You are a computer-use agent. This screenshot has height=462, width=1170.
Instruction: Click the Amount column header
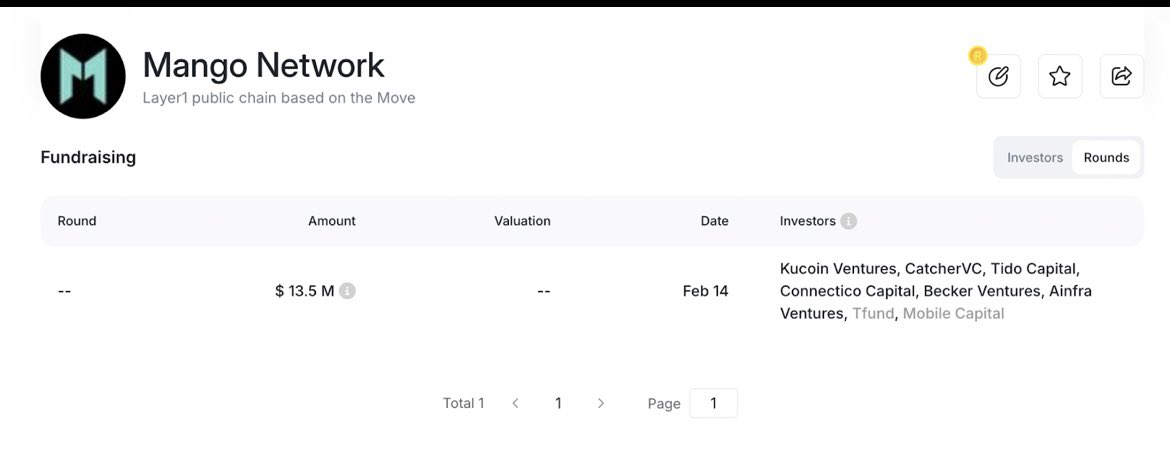pyautogui.click(x=332, y=221)
